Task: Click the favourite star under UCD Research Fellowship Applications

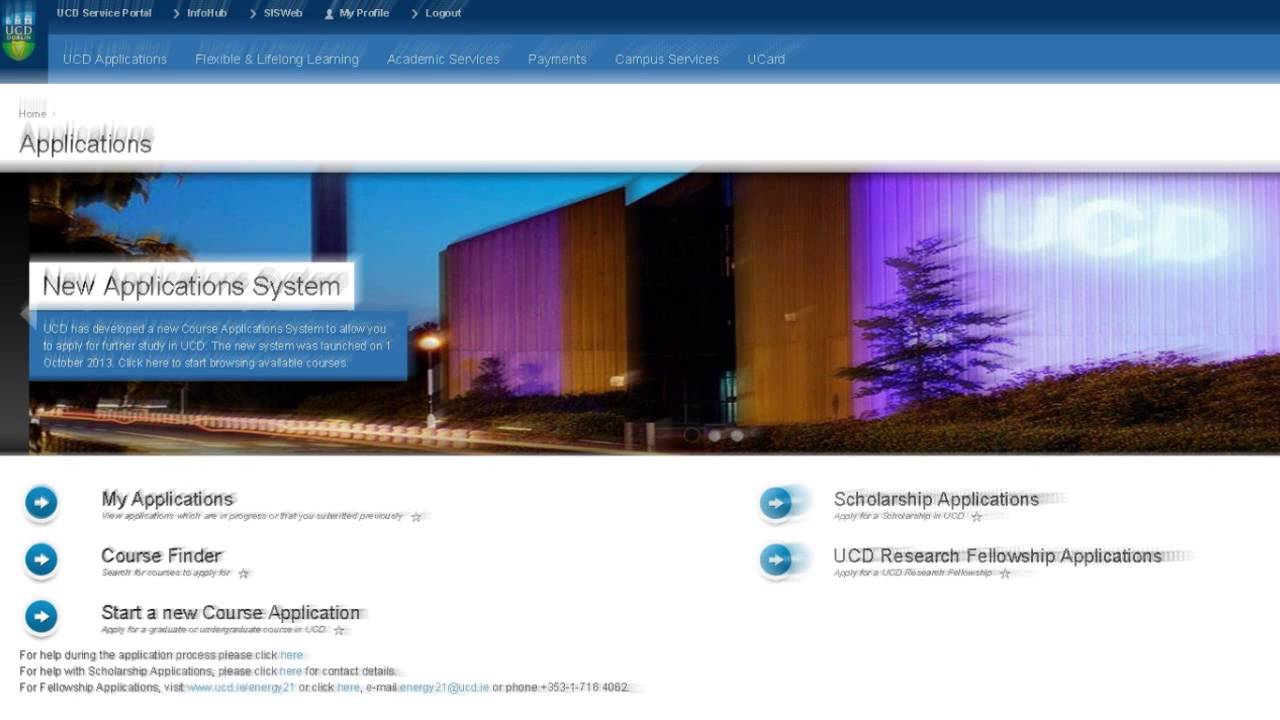Action: pos(1005,574)
